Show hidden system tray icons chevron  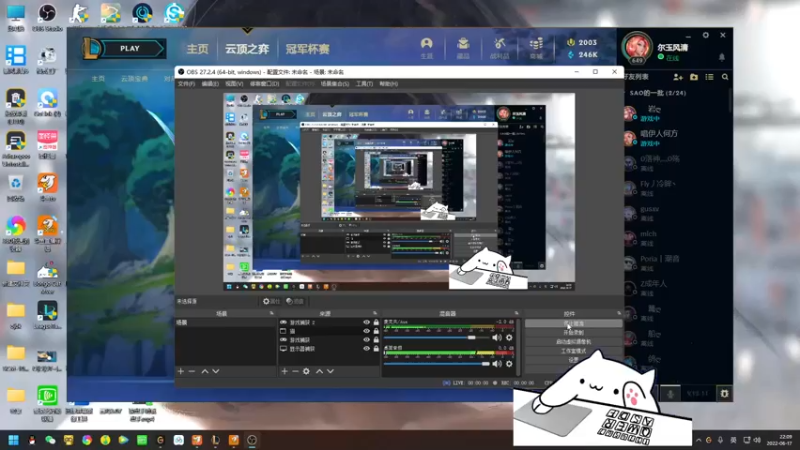(x=698, y=440)
